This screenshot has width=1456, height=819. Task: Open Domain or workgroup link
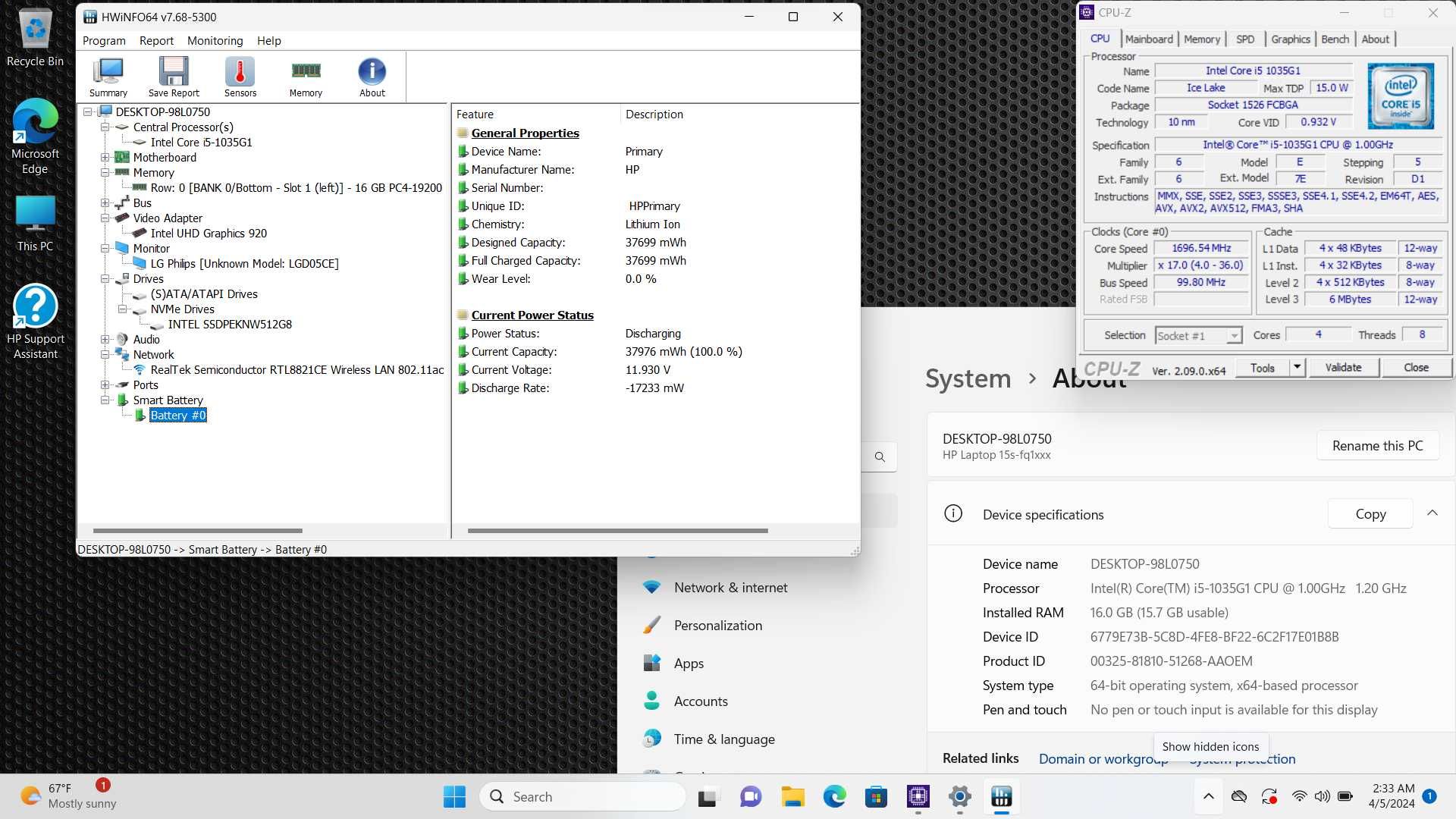click(1103, 759)
